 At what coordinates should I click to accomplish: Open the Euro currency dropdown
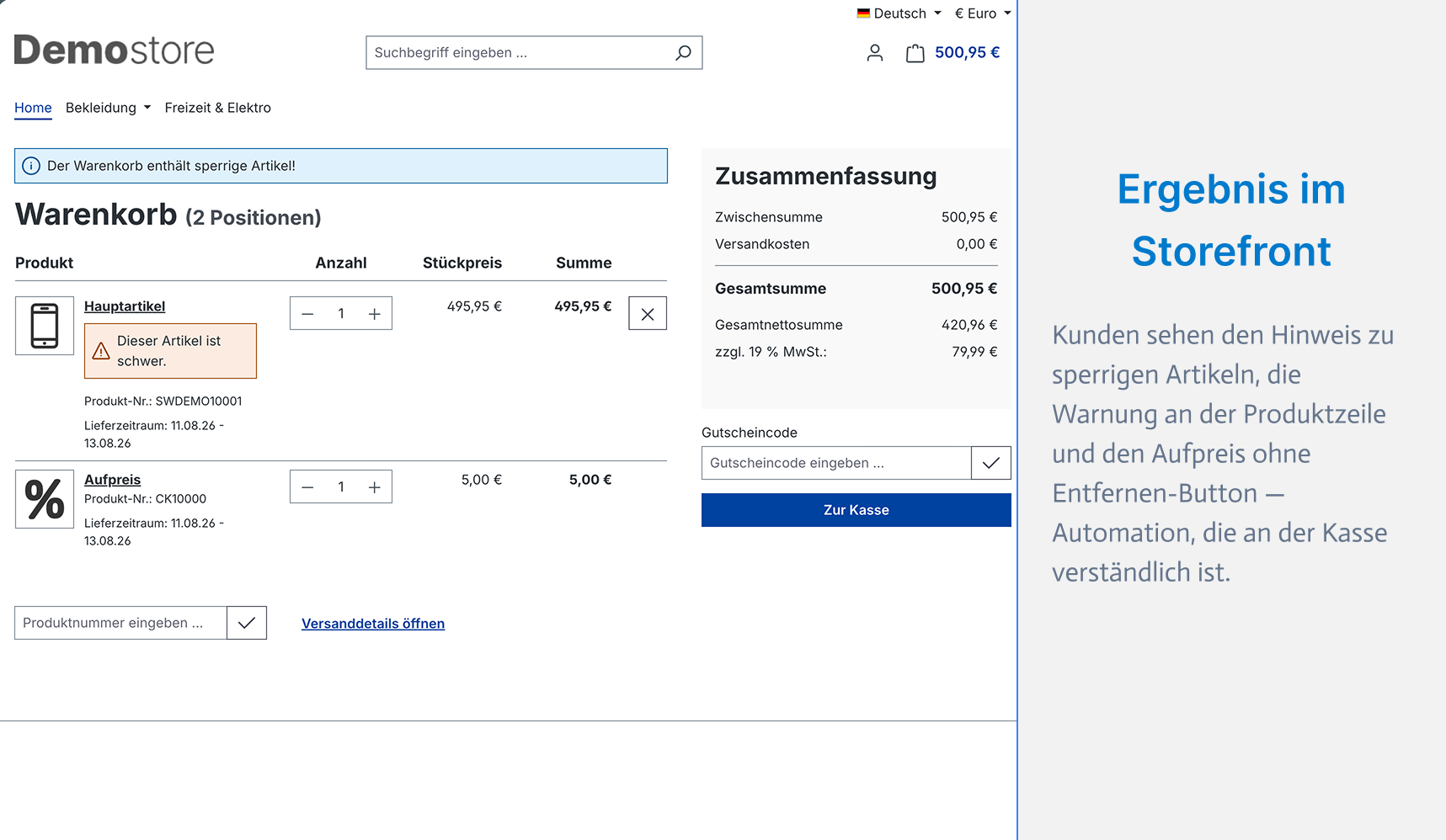click(x=982, y=13)
